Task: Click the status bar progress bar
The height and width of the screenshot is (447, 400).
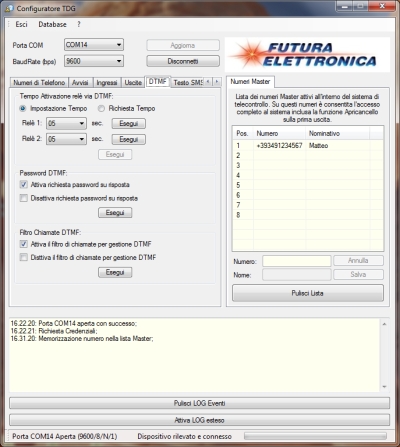Action: pyautogui.click(x=315, y=436)
